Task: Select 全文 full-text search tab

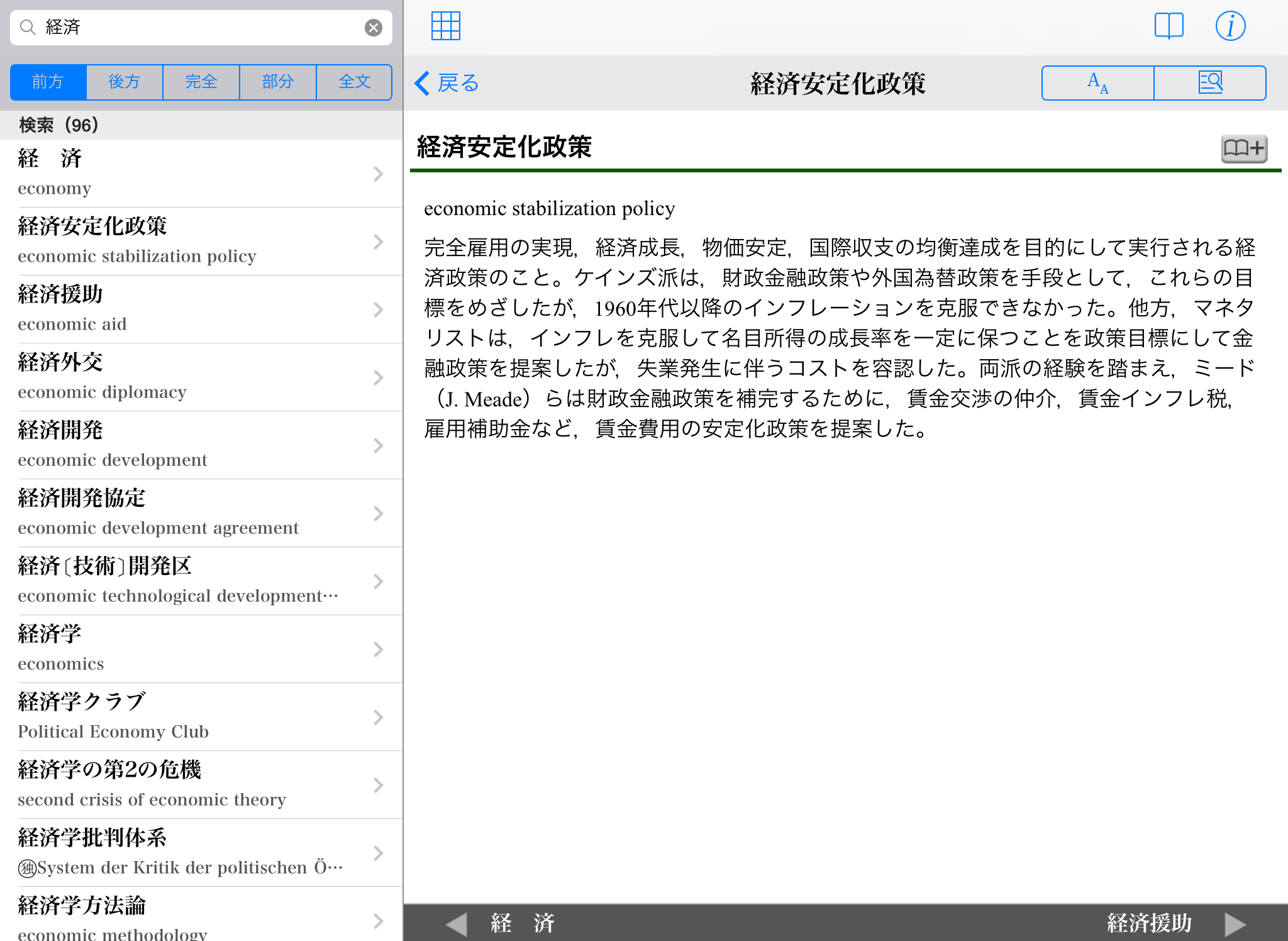Action: tap(354, 82)
